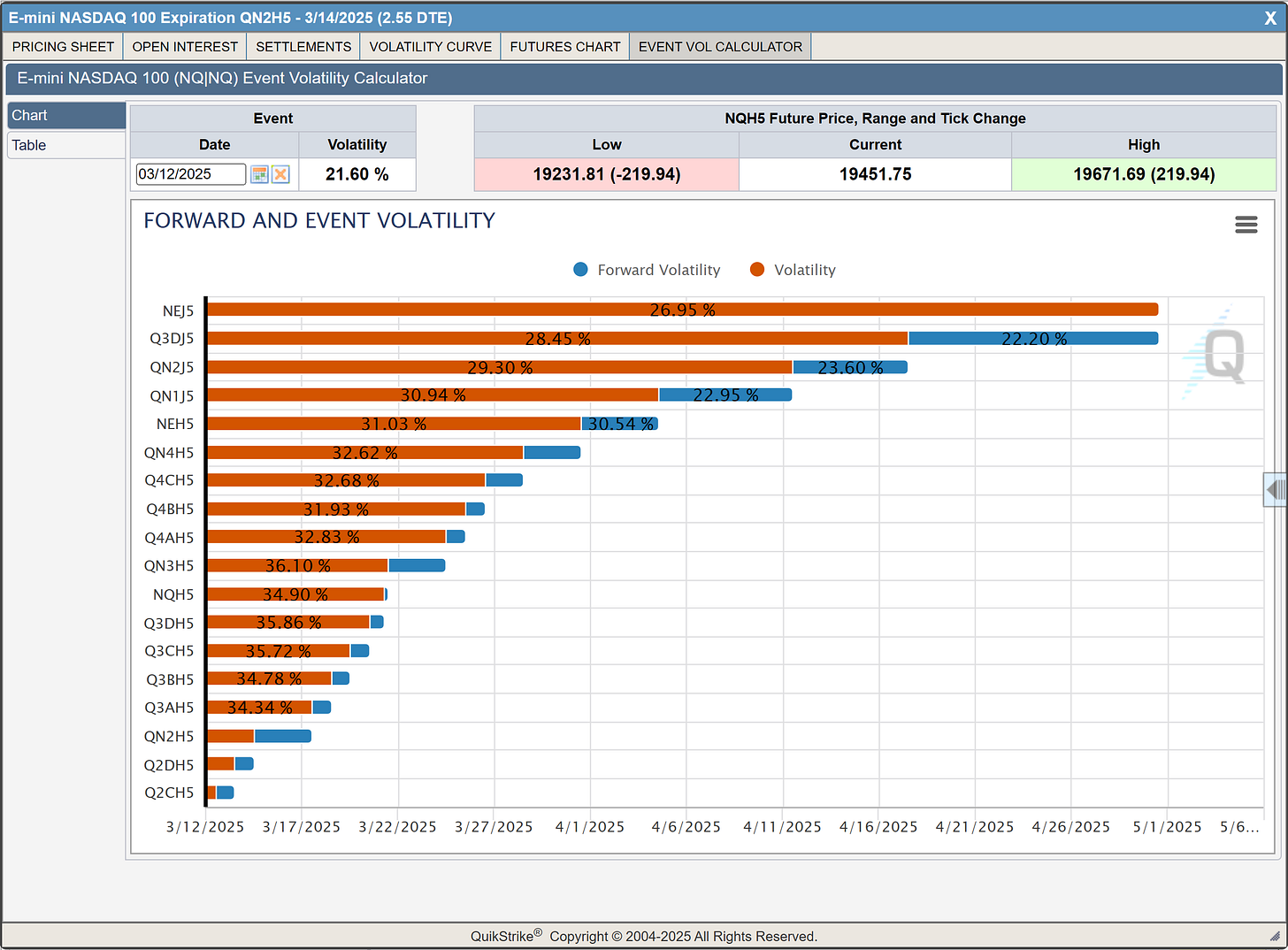Click the Q3DH5 axis label
The height and width of the screenshot is (950, 1288).
(x=169, y=623)
